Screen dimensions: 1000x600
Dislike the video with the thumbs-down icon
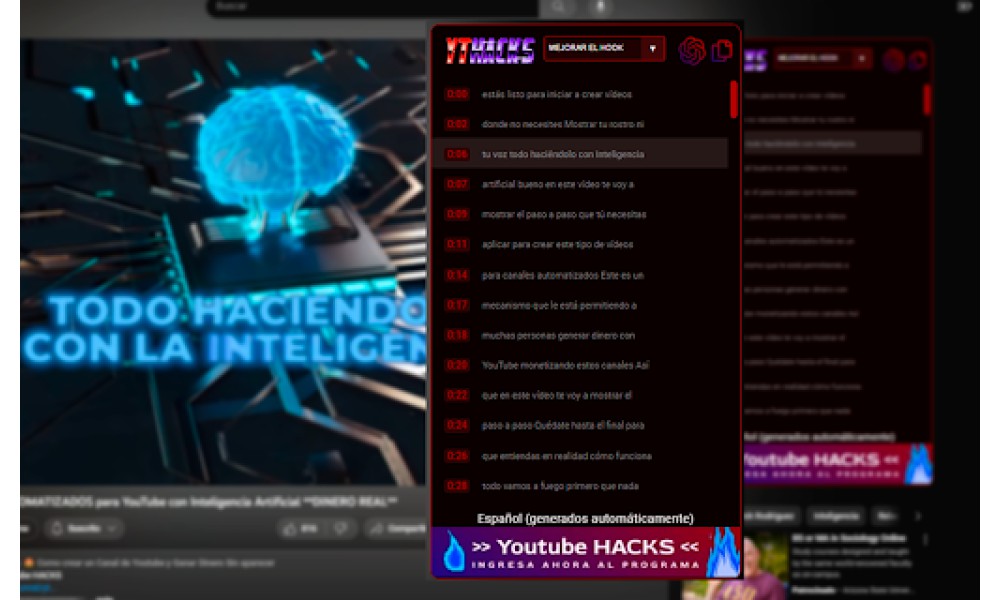[341, 529]
